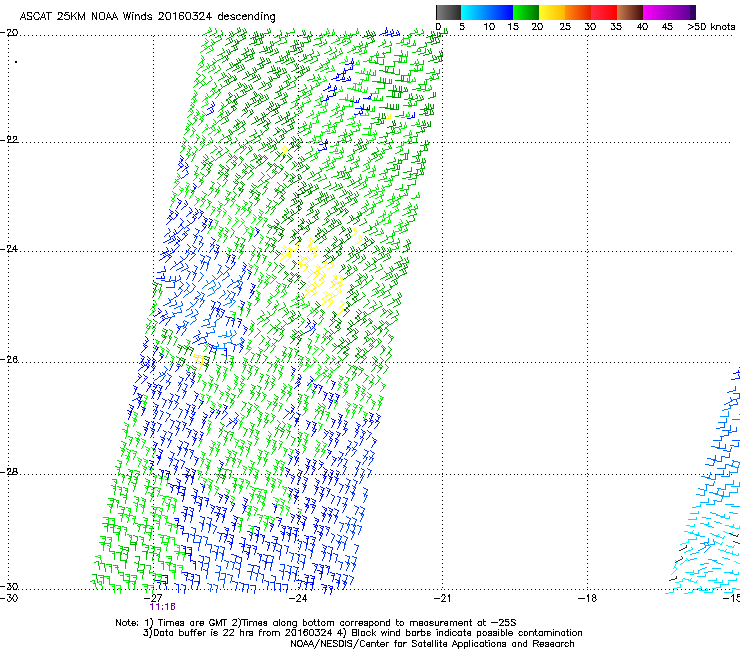
Task: Click the note line '3)Data buffer is 22 hrs'
Action: click(362, 633)
